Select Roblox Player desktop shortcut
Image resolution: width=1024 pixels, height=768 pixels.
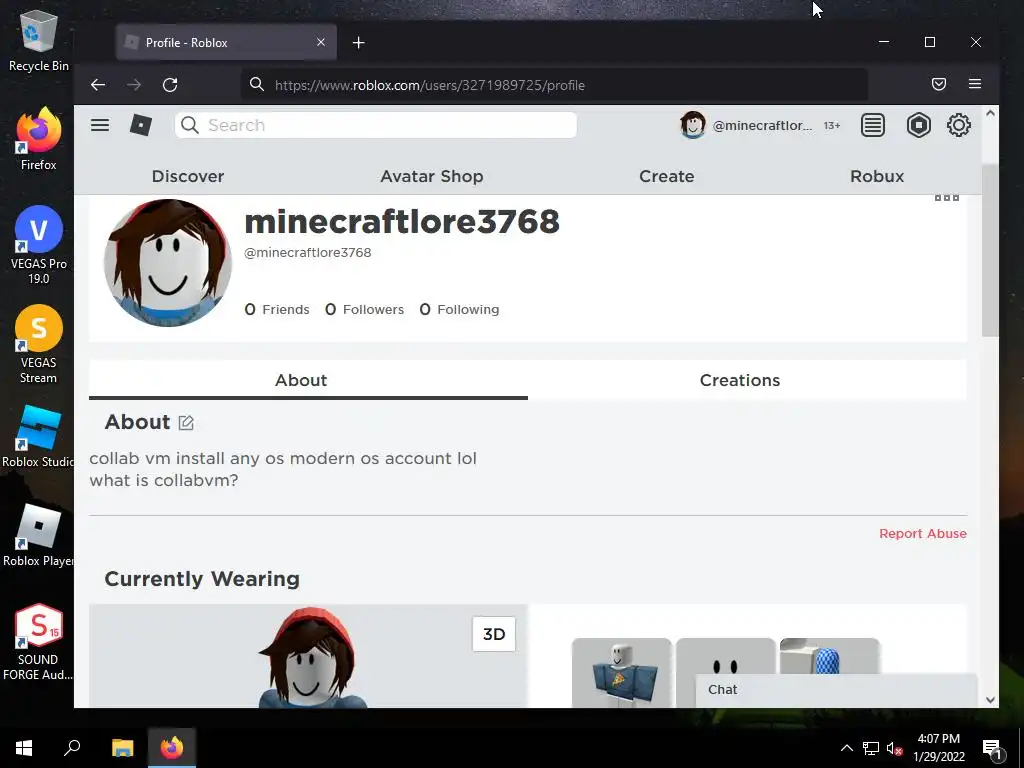pos(38,536)
